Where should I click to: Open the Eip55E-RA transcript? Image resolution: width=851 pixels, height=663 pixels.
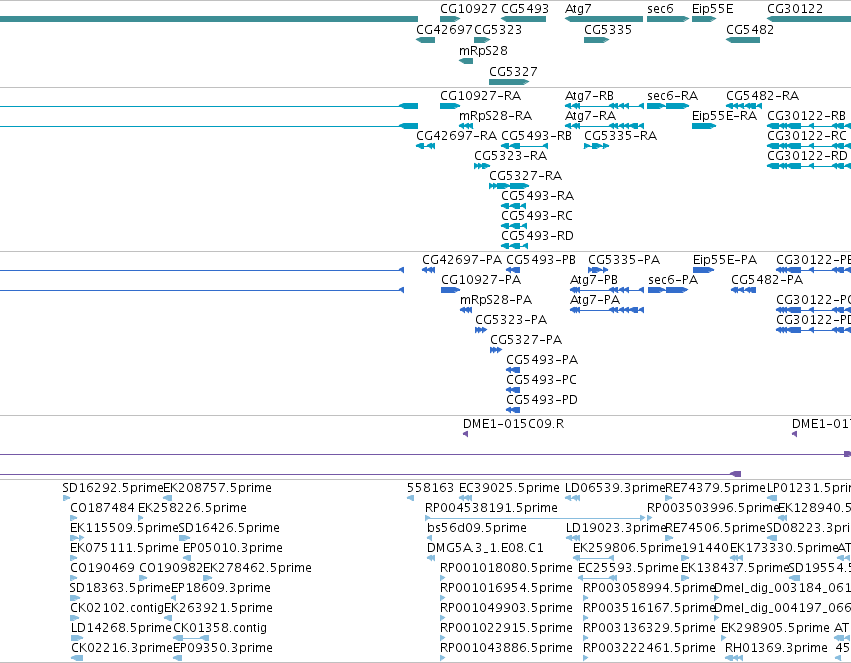click(724, 116)
